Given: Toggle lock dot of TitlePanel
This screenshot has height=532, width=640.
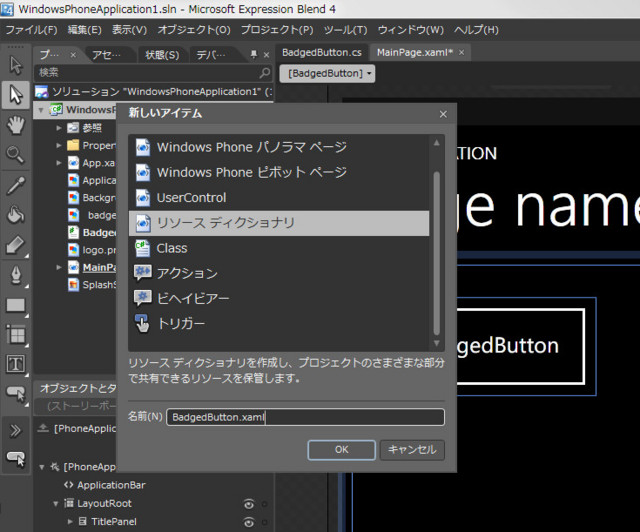Looking at the screenshot, I should coord(264,522).
